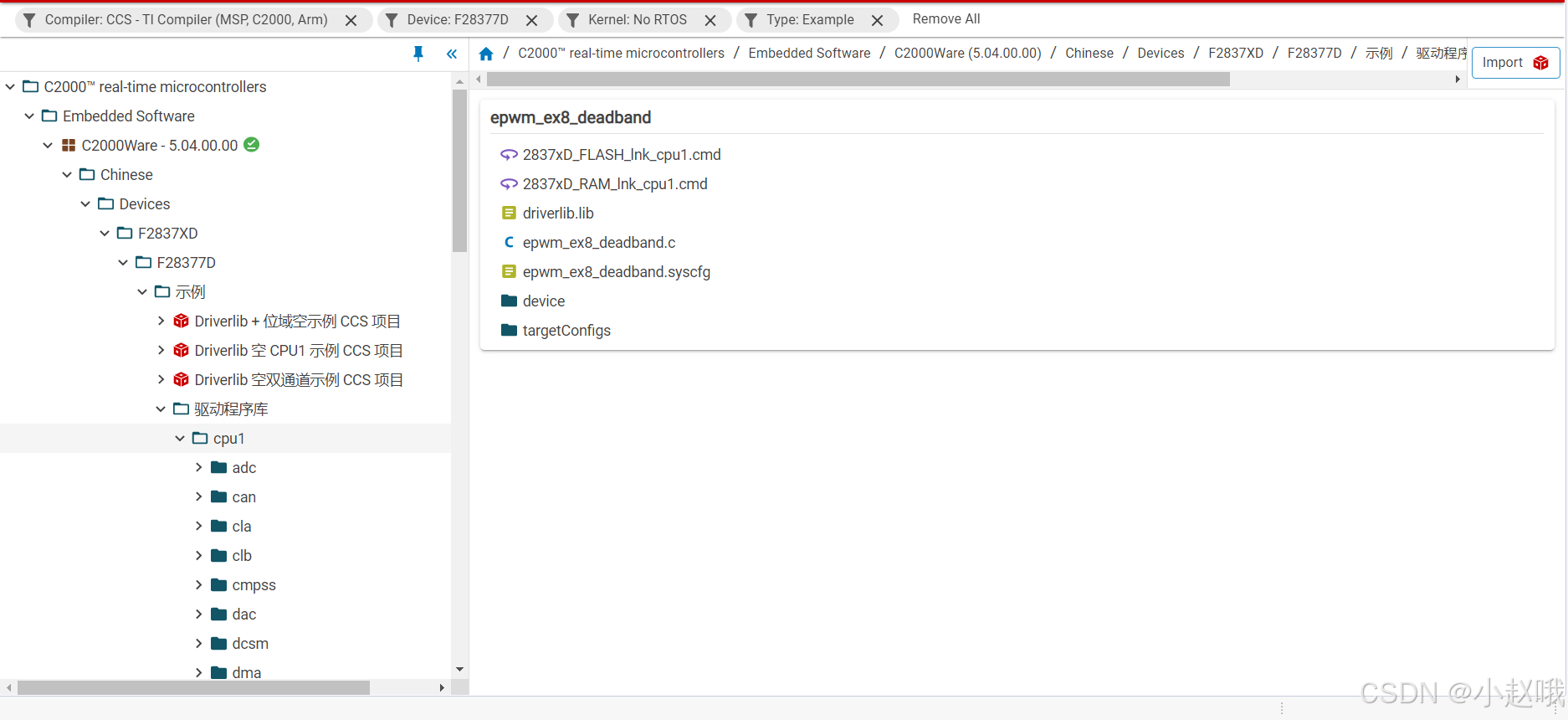
Task: Collapse the Devices folder node
Action: point(86,204)
